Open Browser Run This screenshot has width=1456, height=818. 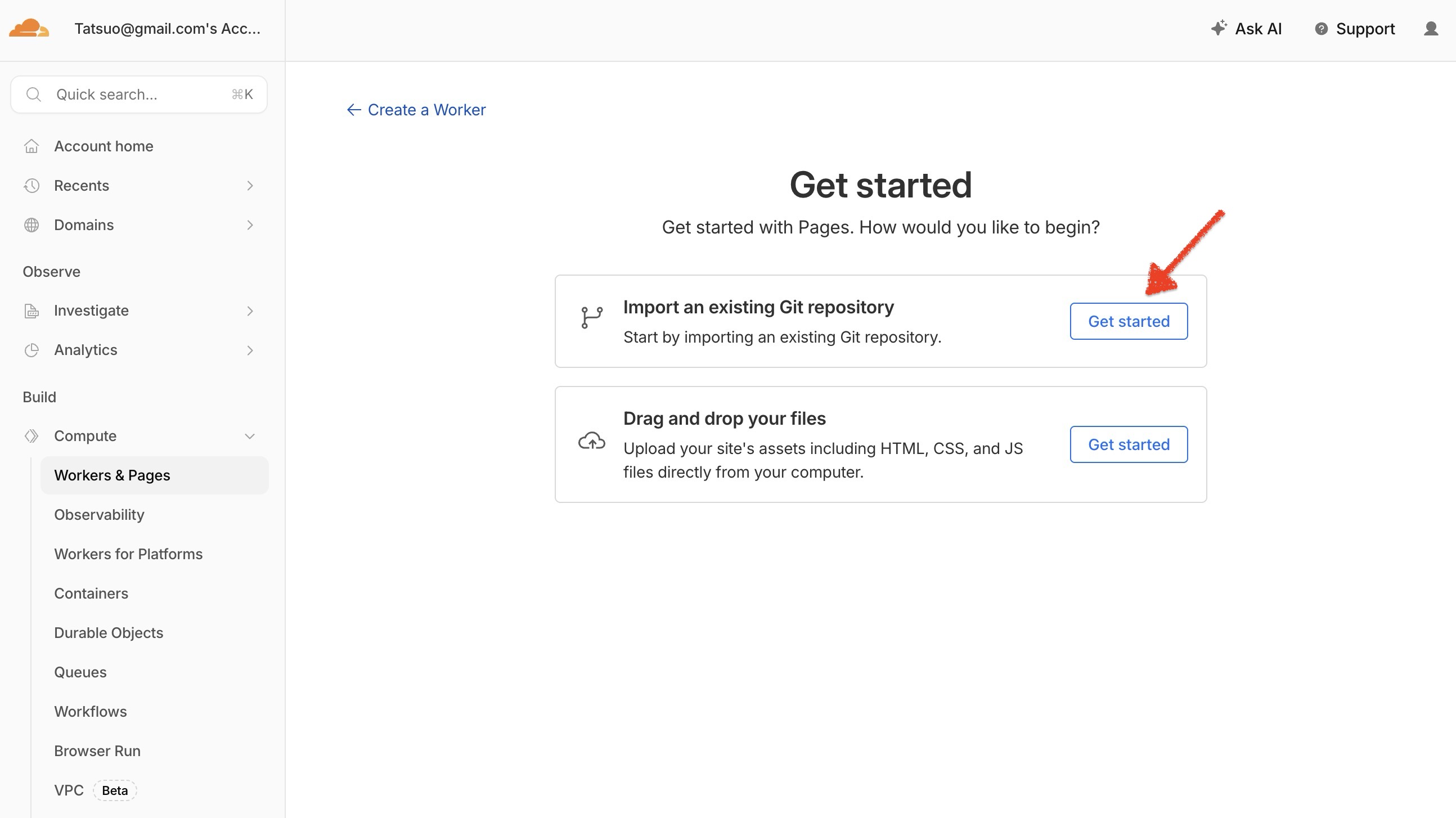click(97, 751)
